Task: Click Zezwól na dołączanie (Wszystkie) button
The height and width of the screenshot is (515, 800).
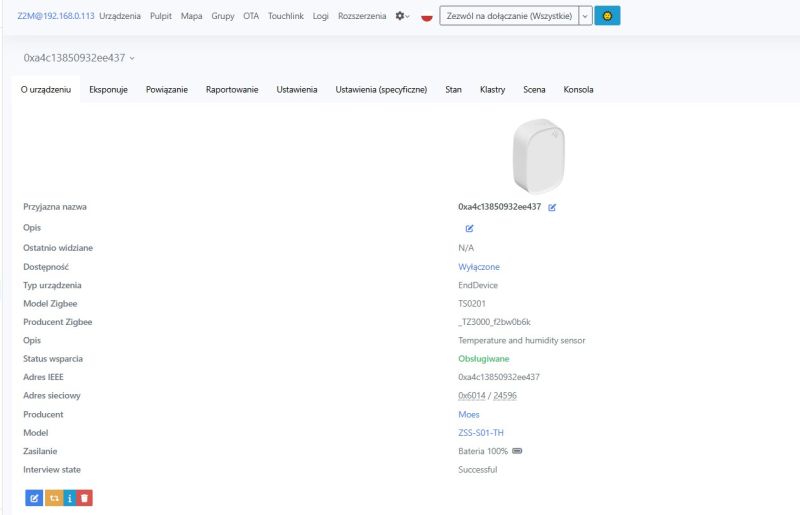Action: 509,16
